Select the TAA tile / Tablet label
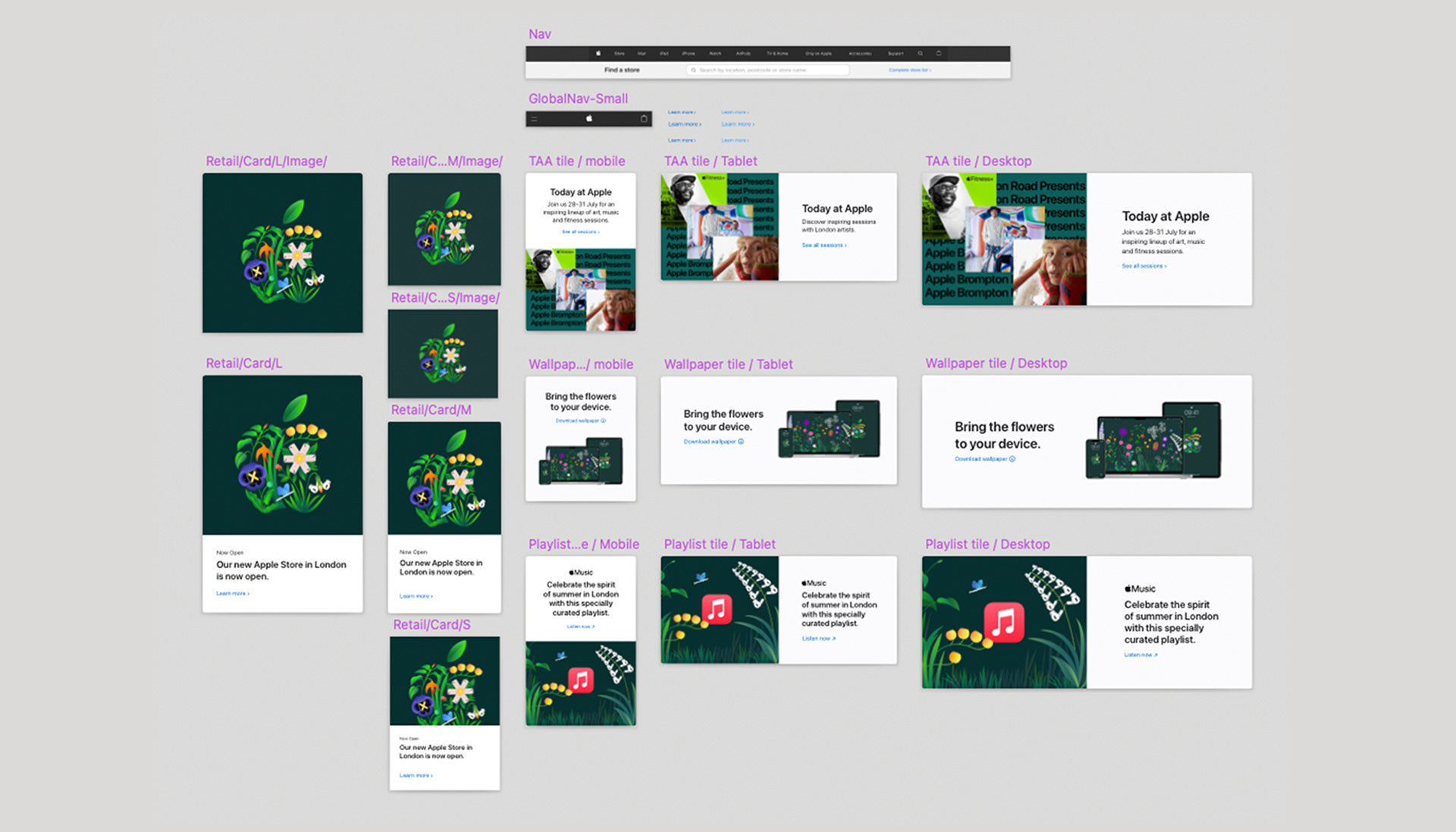1456x832 pixels. coord(711,162)
